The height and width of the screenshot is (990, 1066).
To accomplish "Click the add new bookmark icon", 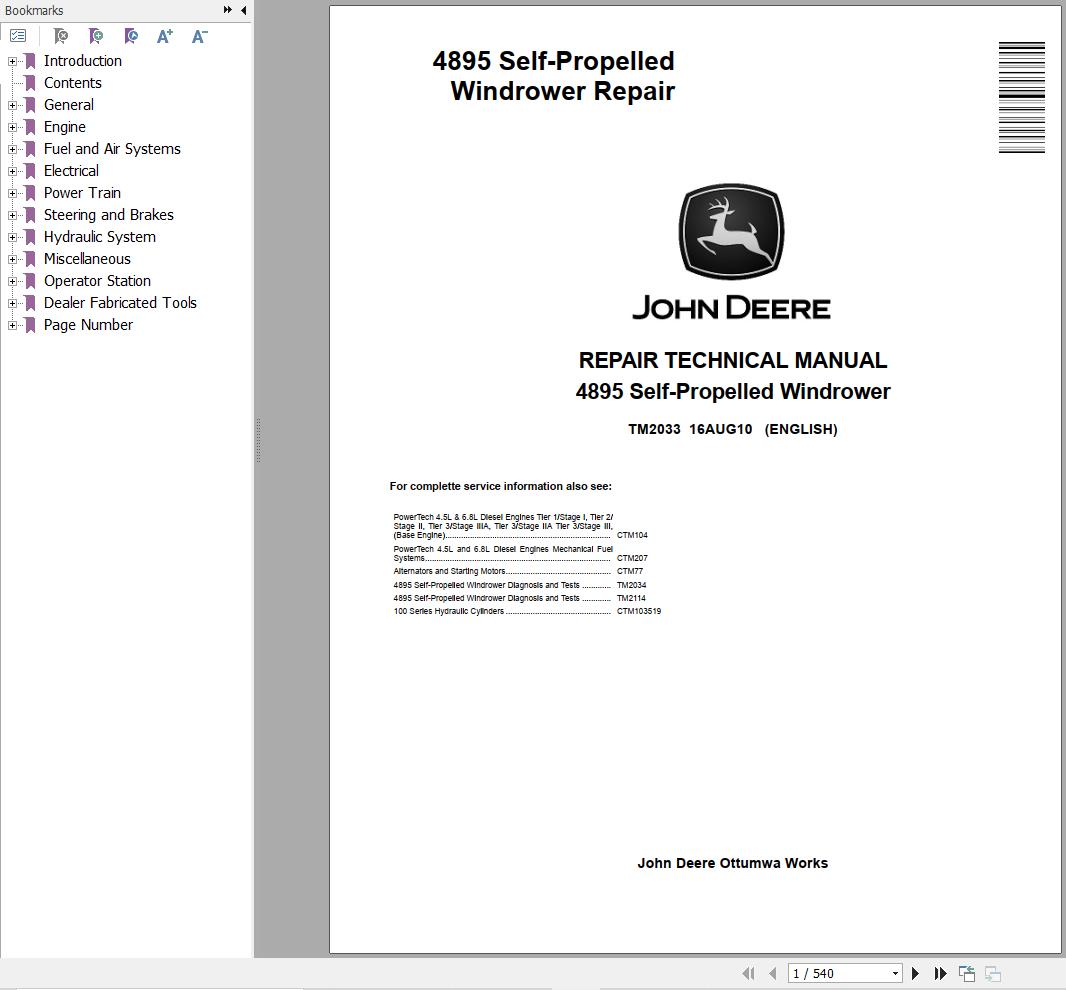I will click(96, 36).
